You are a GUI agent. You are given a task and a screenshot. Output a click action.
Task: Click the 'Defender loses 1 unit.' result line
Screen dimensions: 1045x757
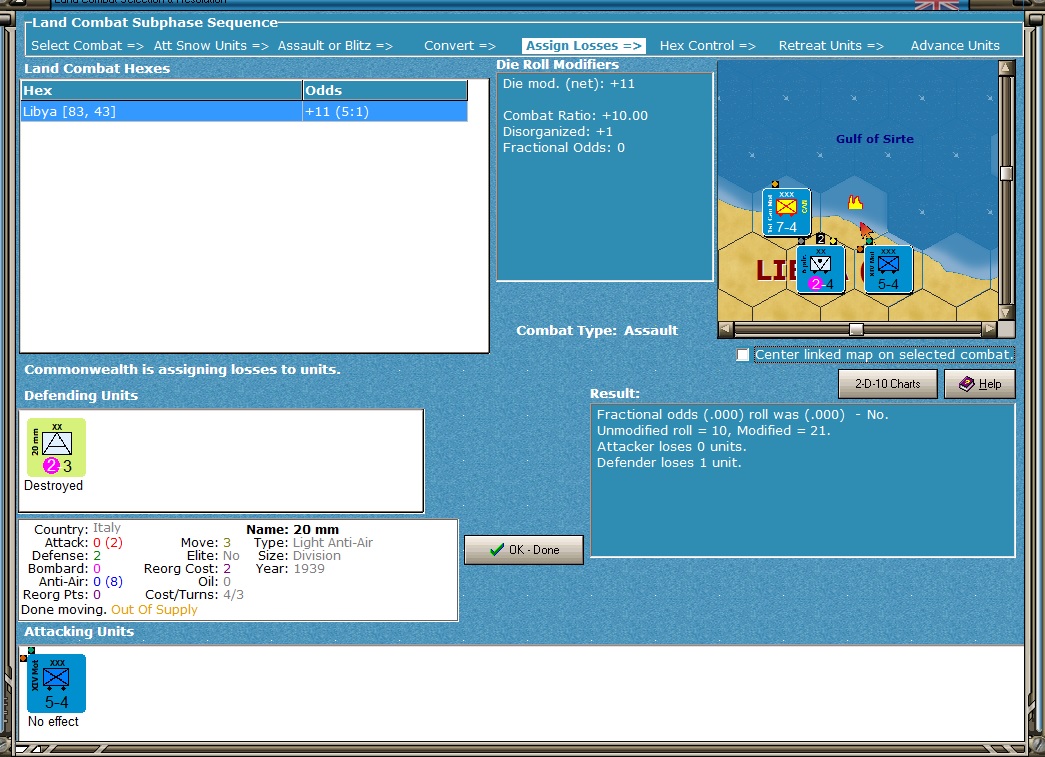pyautogui.click(x=669, y=462)
